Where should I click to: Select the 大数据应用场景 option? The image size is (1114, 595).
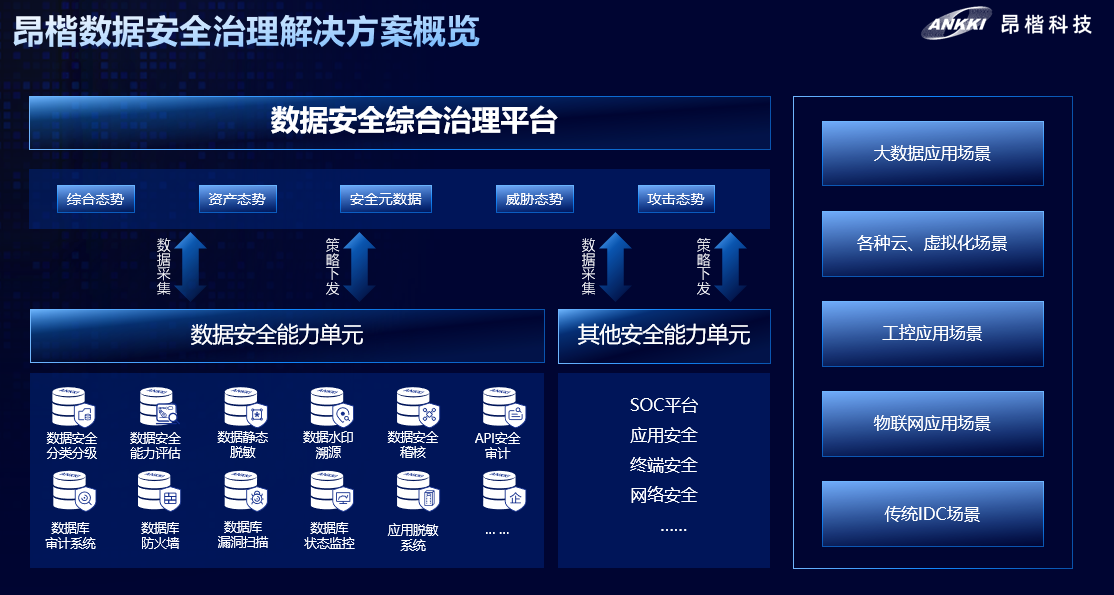(x=932, y=153)
